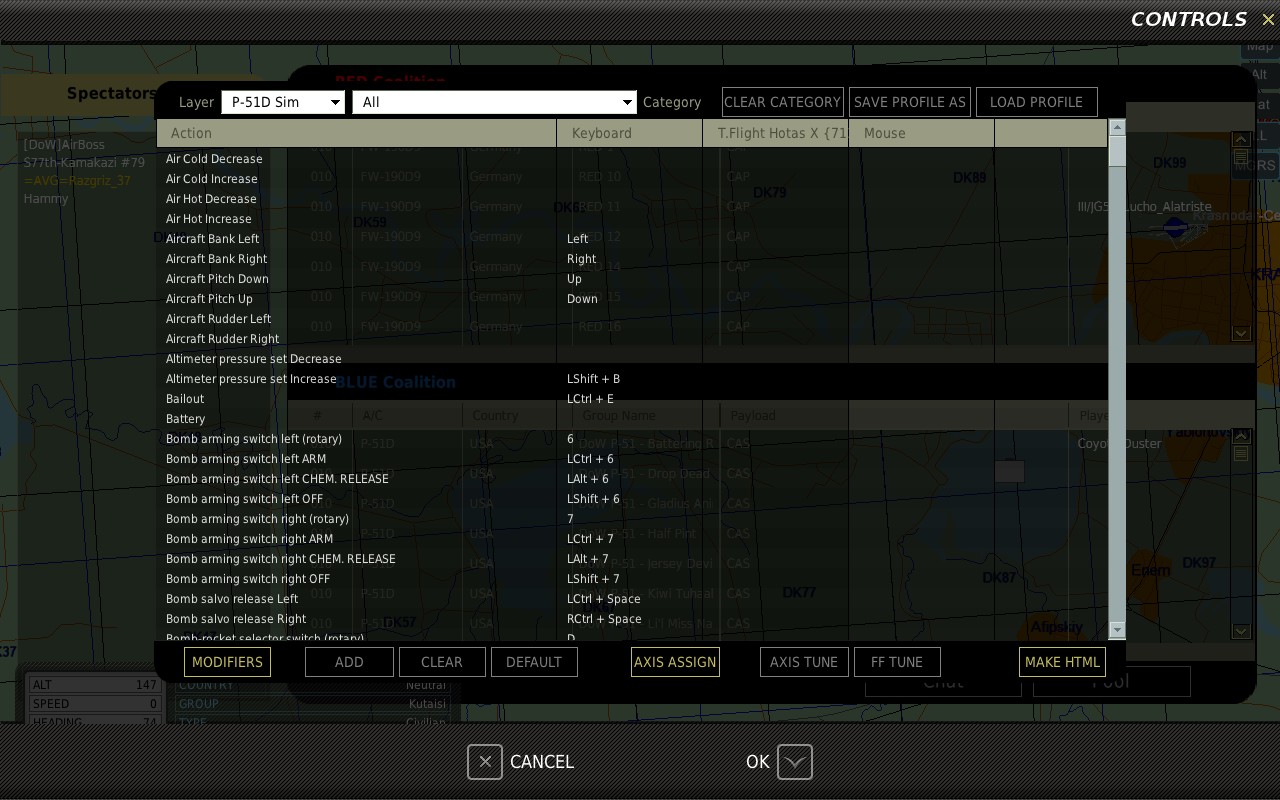Click the OK checkmark icon
1280x800 pixels.
(795, 762)
